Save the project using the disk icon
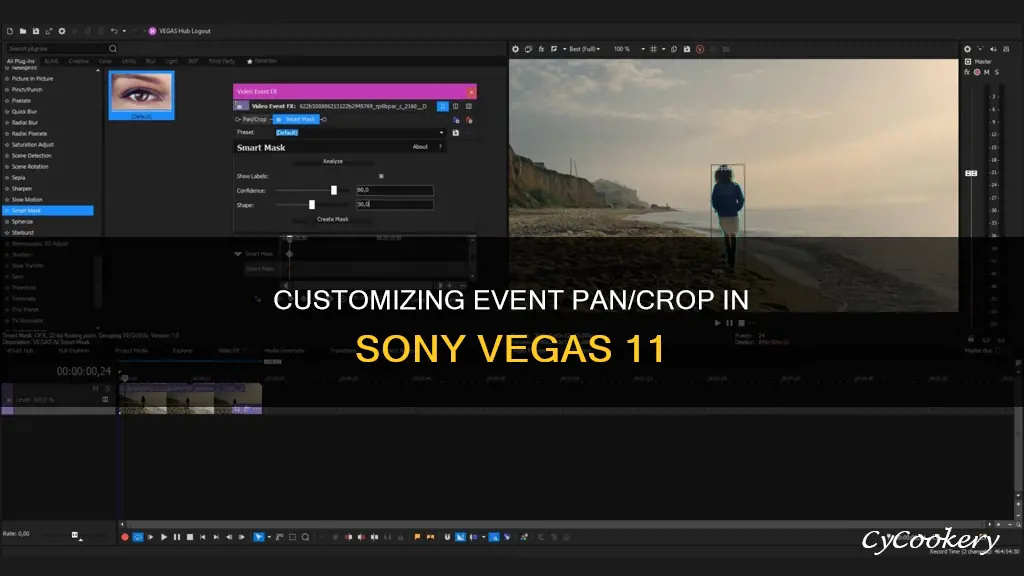The image size is (1024, 576). click(36, 31)
